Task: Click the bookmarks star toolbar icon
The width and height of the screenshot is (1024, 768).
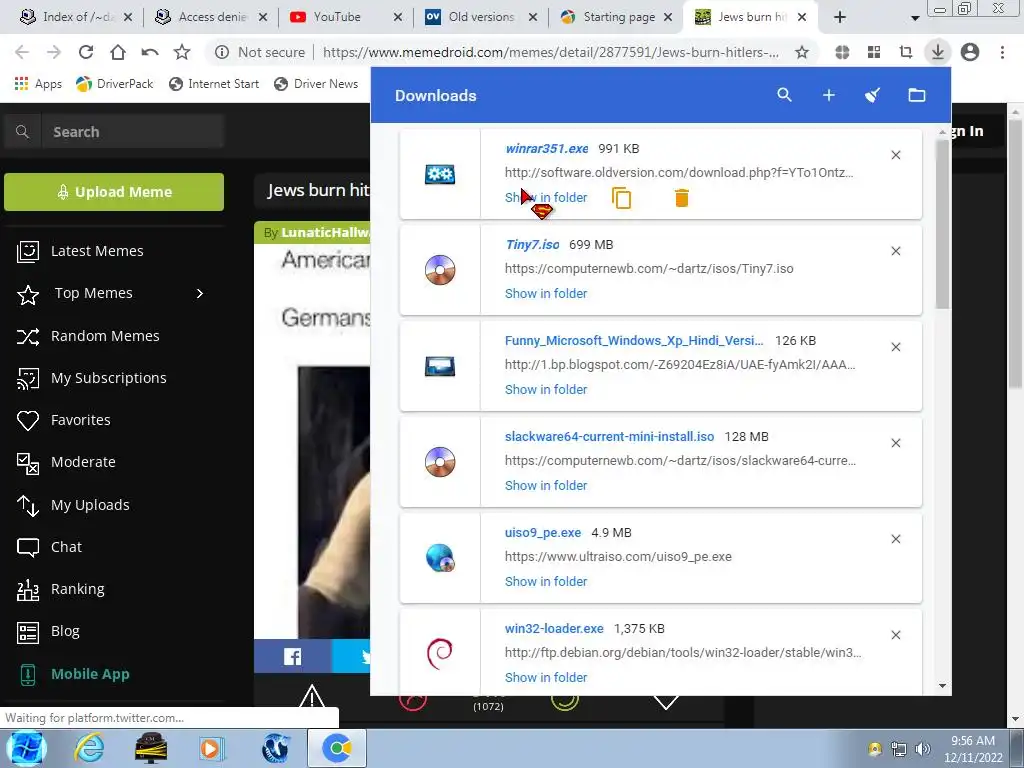Action: click(x=182, y=52)
